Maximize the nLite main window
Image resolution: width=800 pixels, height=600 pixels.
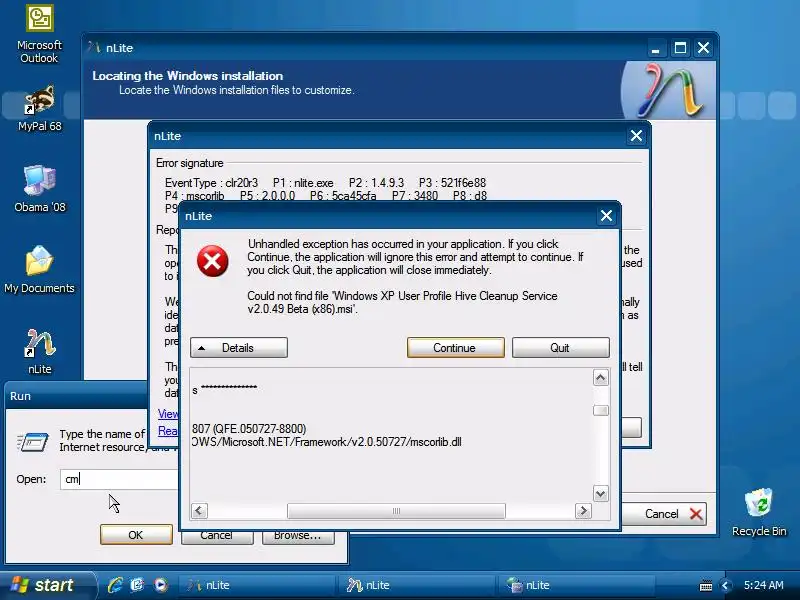point(680,48)
